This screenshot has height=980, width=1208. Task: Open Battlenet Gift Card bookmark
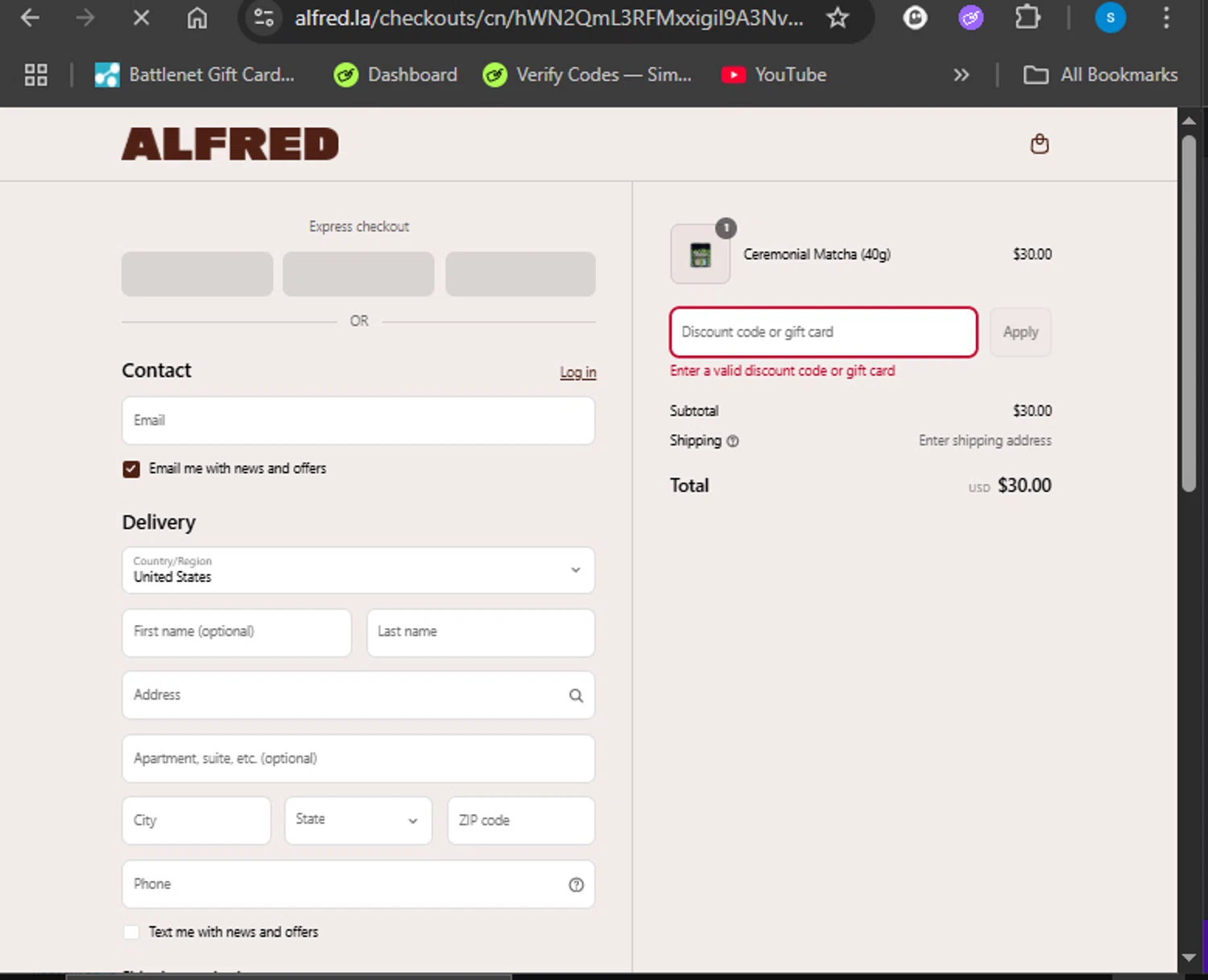point(195,75)
